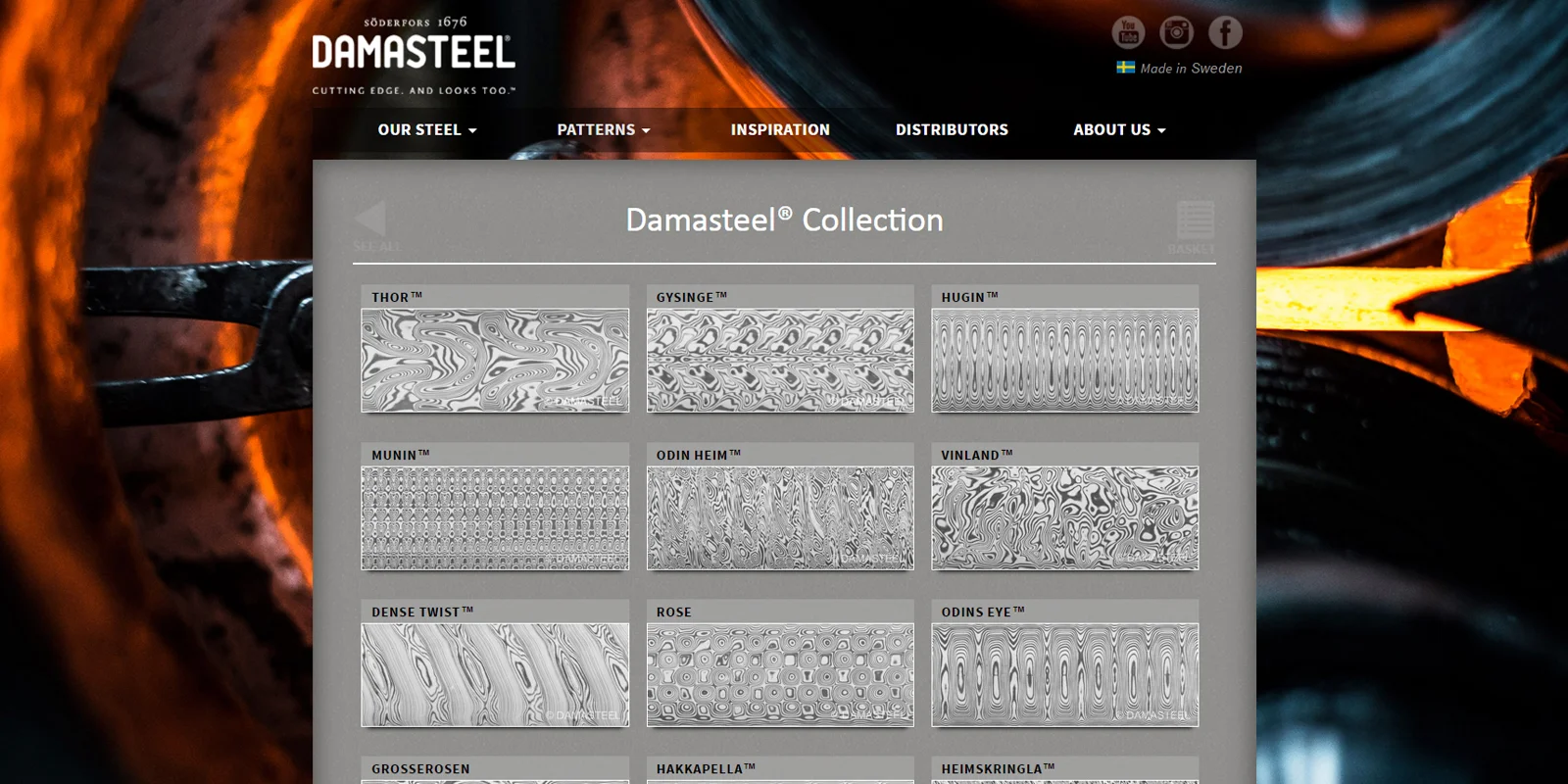Click the ROSE title label
The image size is (1568, 784).
click(674, 612)
